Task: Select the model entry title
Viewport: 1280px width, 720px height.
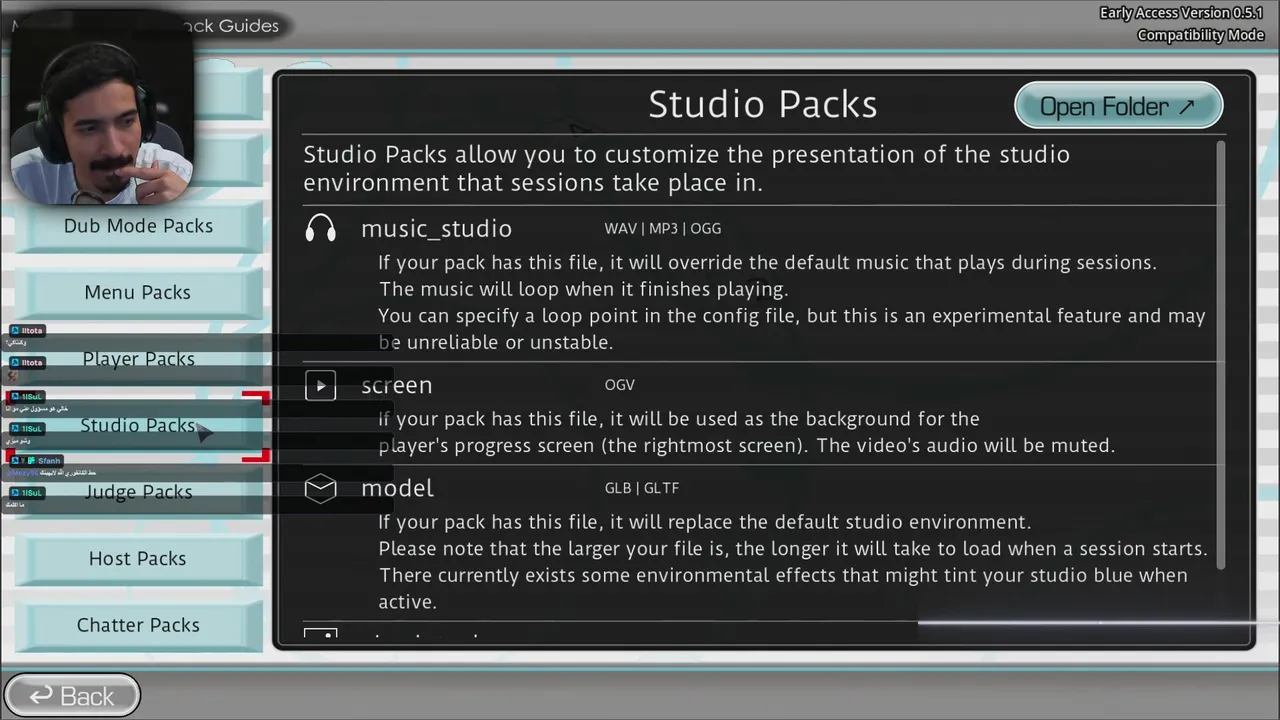Action: [397, 488]
